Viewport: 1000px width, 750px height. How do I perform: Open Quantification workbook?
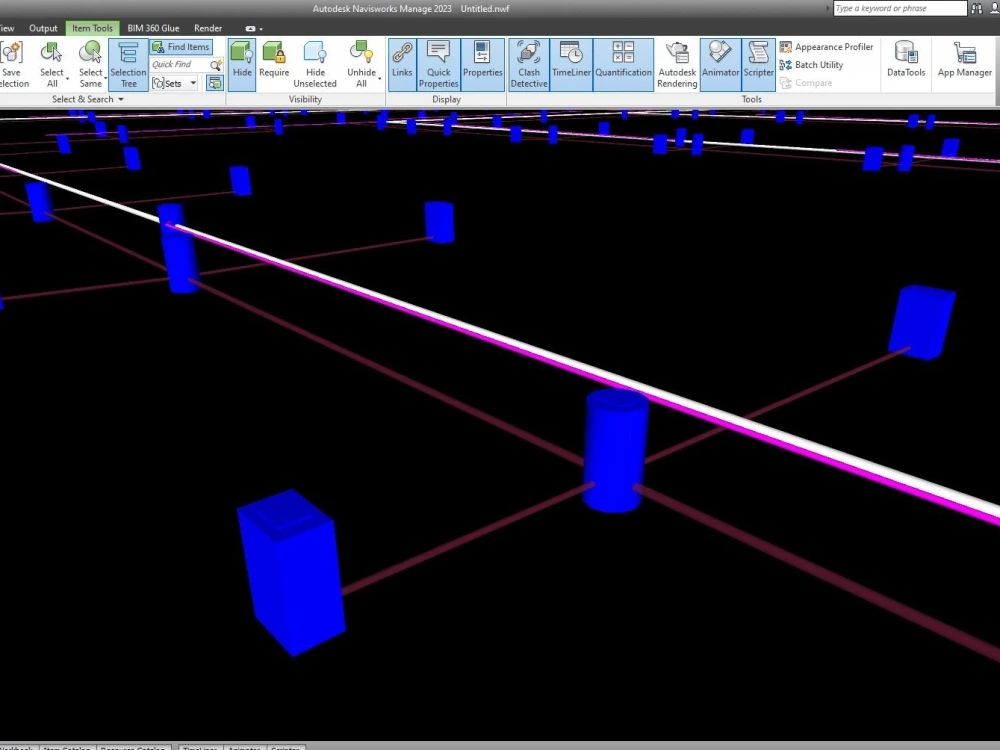623,60
